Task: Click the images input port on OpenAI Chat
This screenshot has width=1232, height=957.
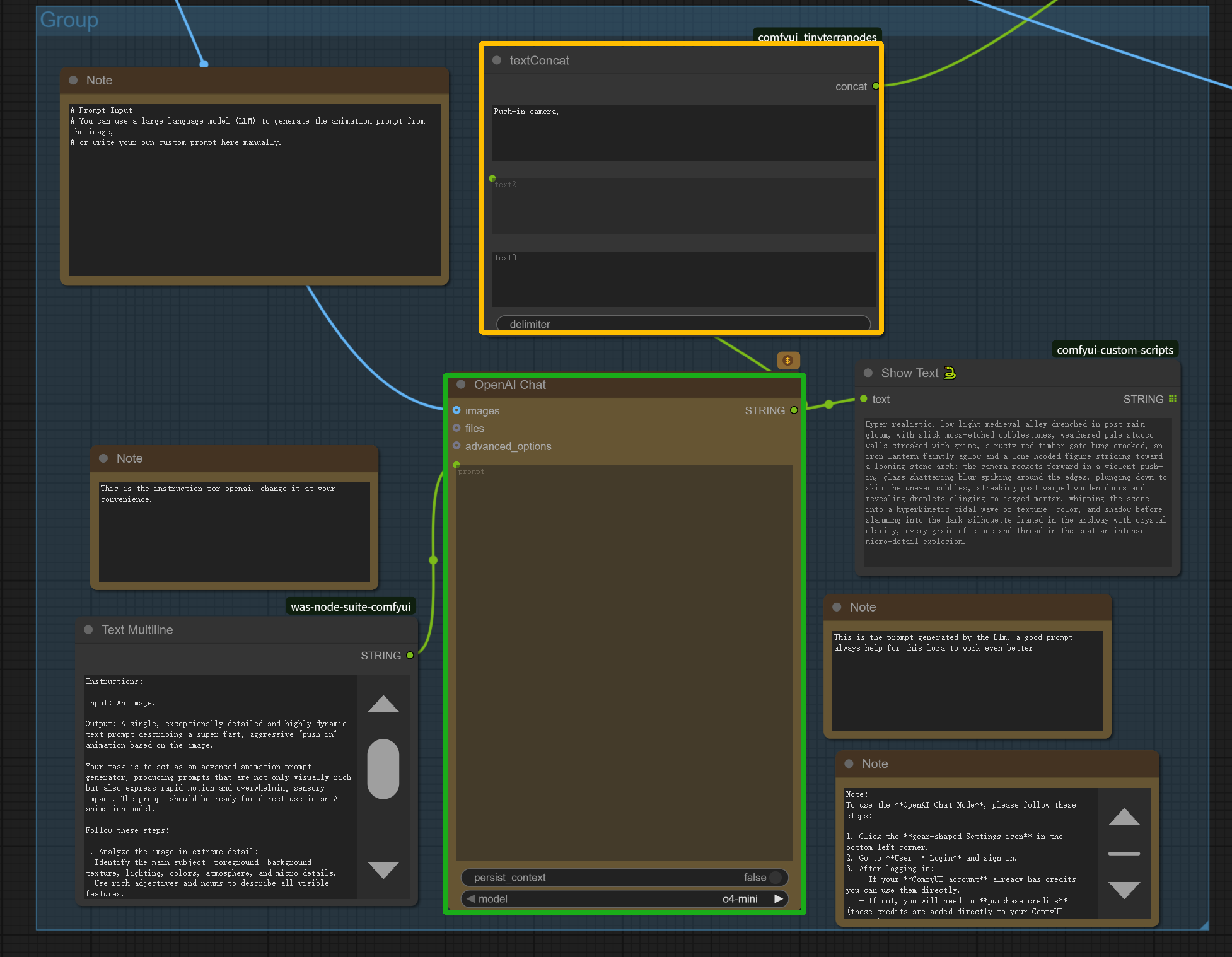Action: [x=456, y=410]
